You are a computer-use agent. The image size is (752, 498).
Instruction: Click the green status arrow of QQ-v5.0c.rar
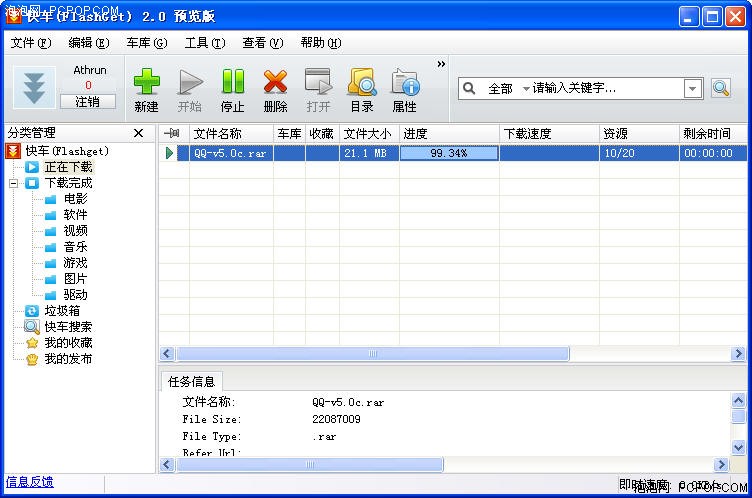coord(169,153)
